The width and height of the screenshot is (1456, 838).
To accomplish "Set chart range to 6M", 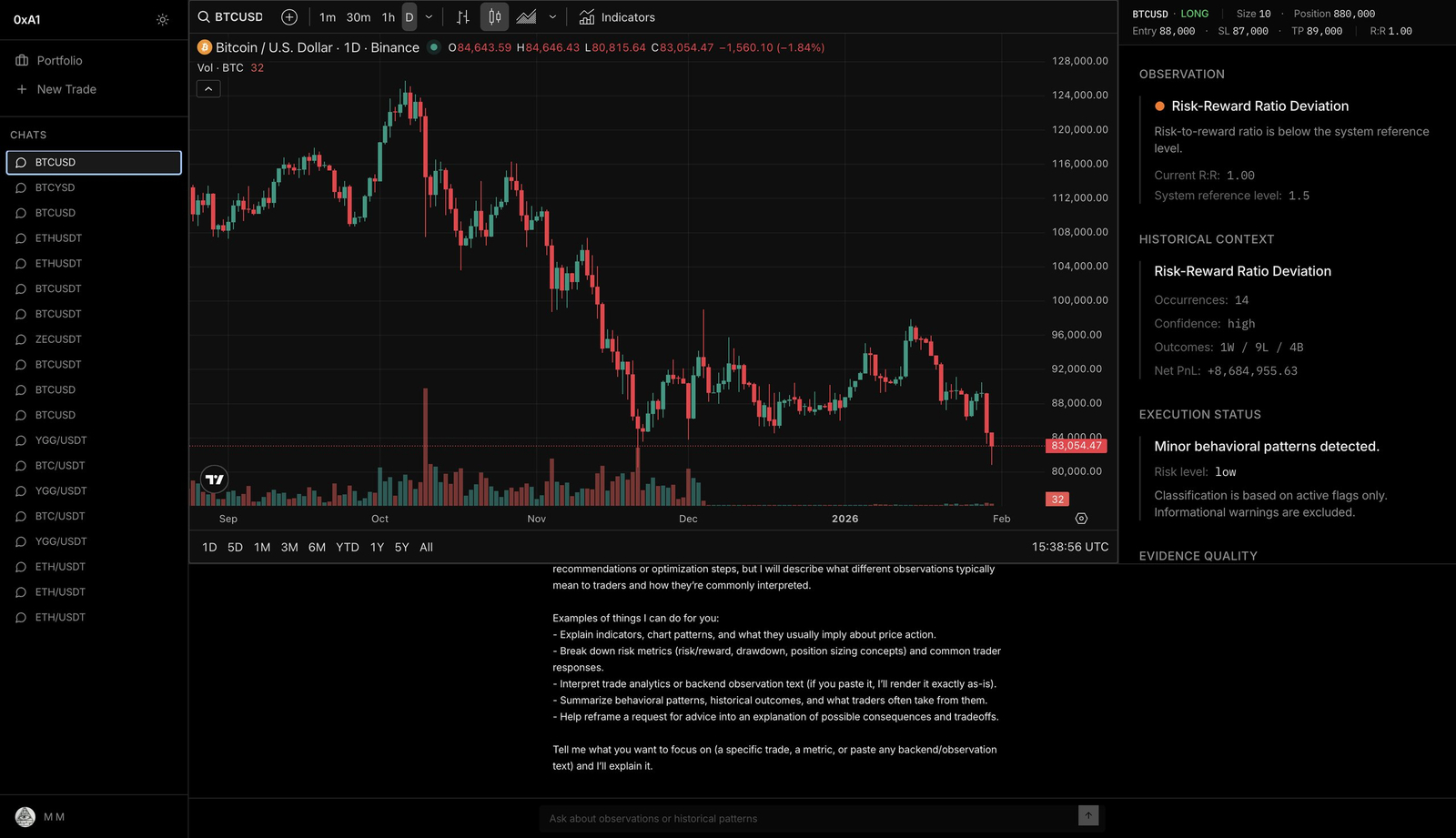I will (x=317, y=548).
